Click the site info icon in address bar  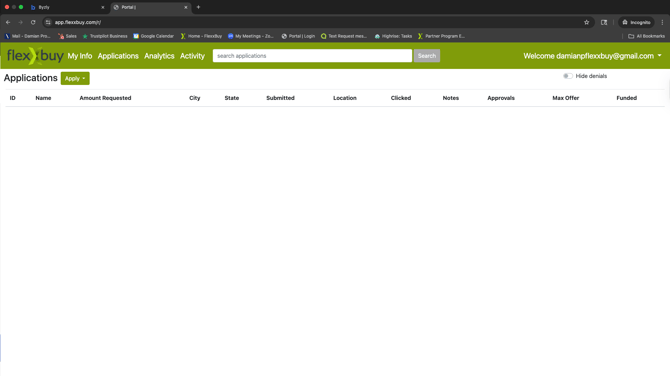48,22
